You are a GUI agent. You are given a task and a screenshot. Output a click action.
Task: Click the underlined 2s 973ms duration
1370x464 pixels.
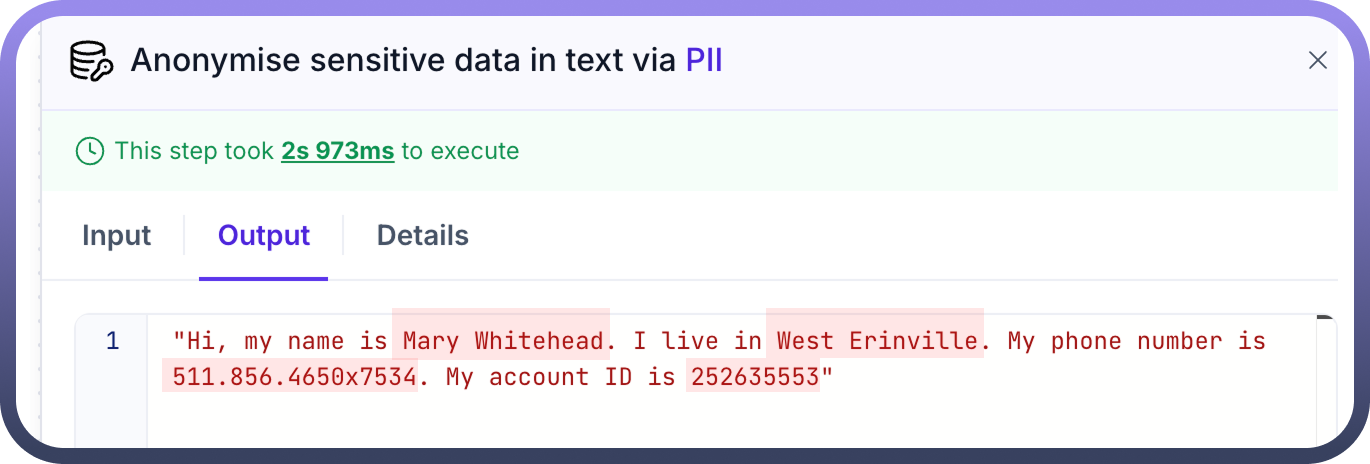point(337,152)
